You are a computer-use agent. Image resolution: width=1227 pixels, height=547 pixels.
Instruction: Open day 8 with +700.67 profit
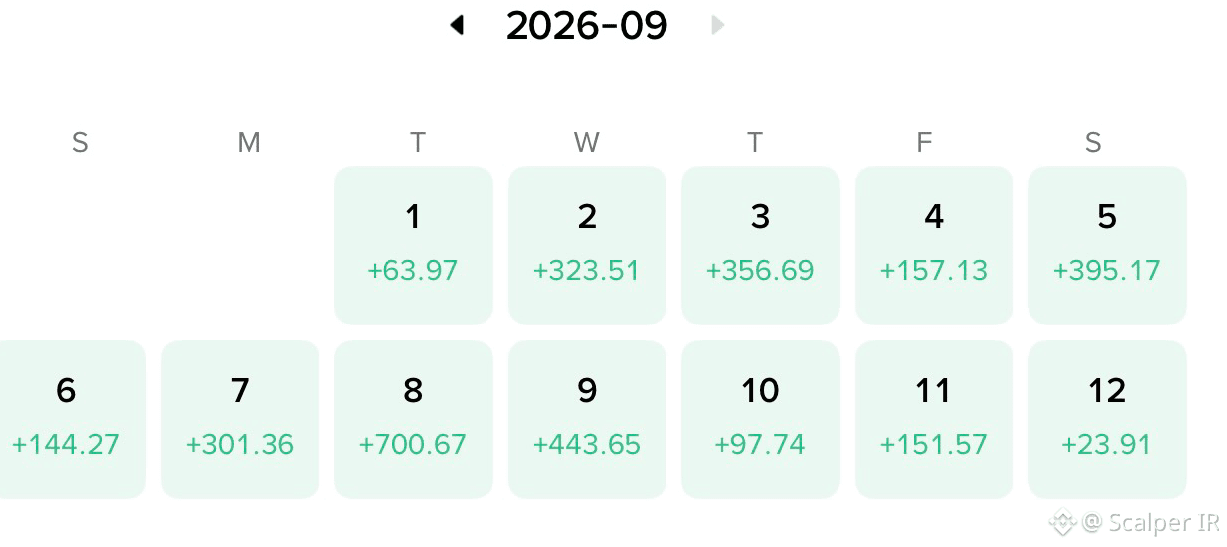pos(413,419)
